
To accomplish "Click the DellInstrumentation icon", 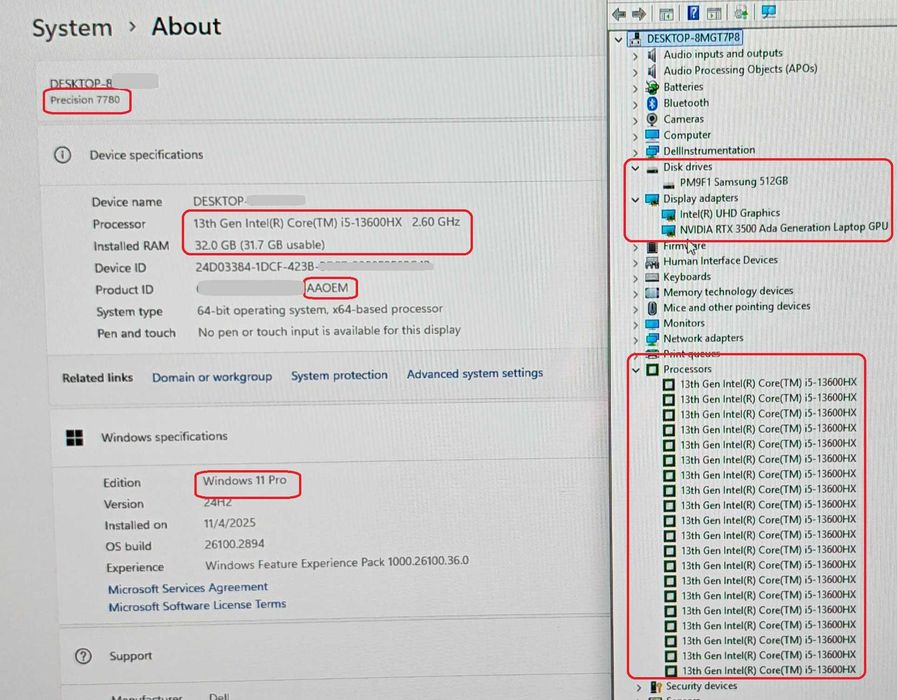I will click(x=652, y=151).
